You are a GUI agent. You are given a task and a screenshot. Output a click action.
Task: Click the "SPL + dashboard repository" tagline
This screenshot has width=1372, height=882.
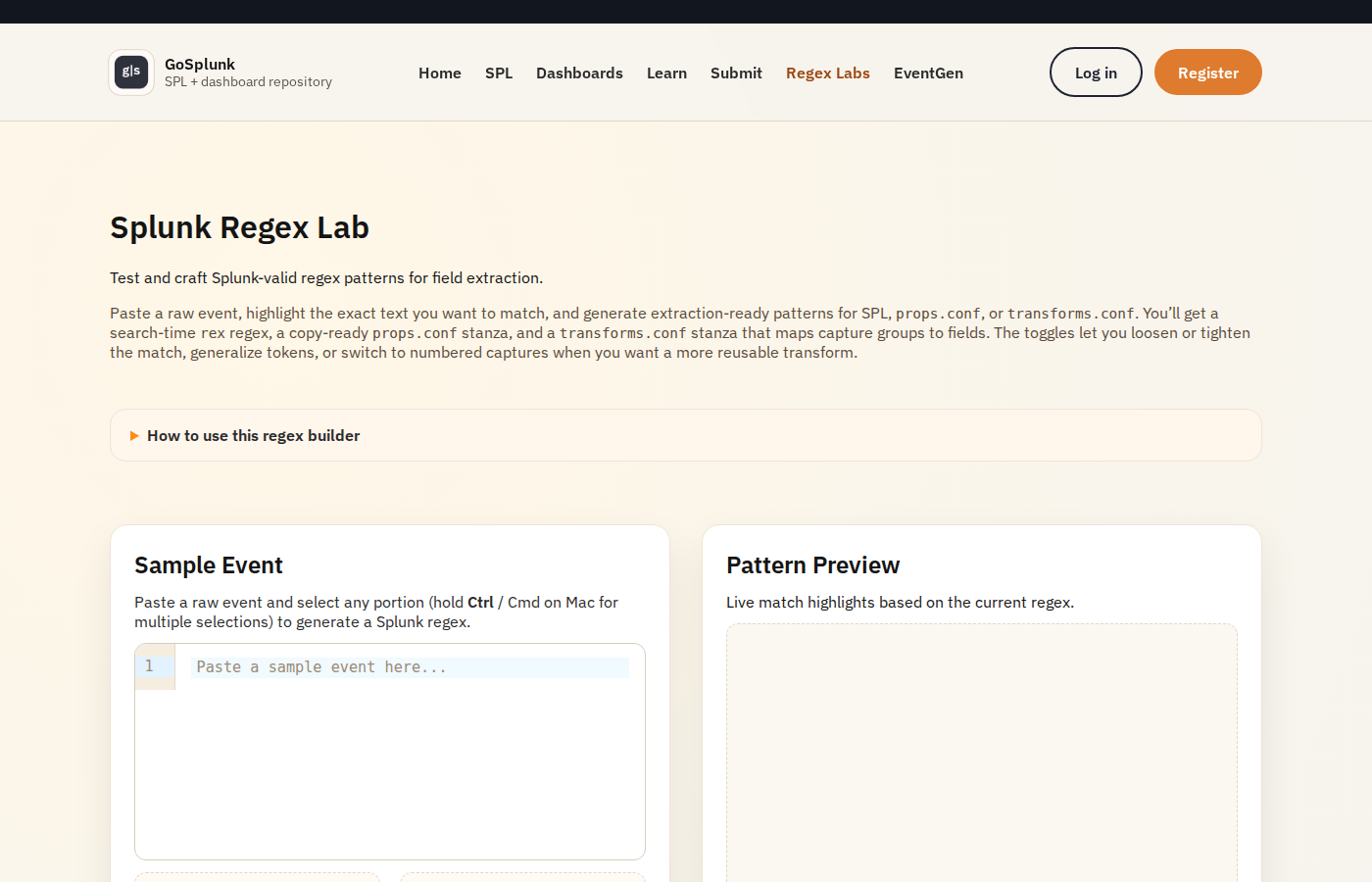[248, 81]
